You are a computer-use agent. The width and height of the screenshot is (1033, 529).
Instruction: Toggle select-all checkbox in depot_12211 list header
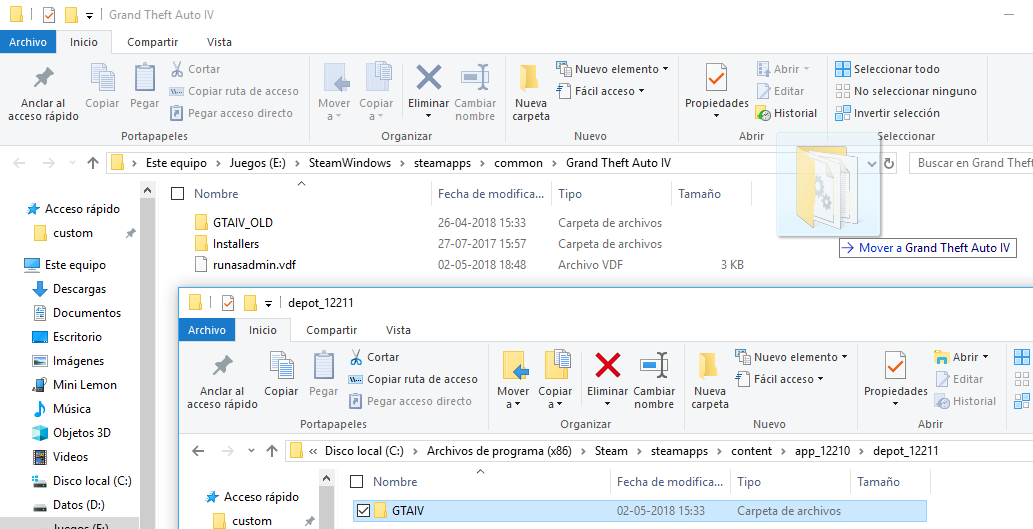[x=356, y=482]
